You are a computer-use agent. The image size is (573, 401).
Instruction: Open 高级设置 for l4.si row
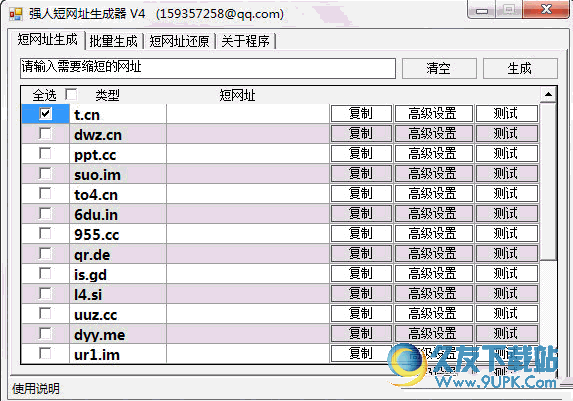coord(433,294)
